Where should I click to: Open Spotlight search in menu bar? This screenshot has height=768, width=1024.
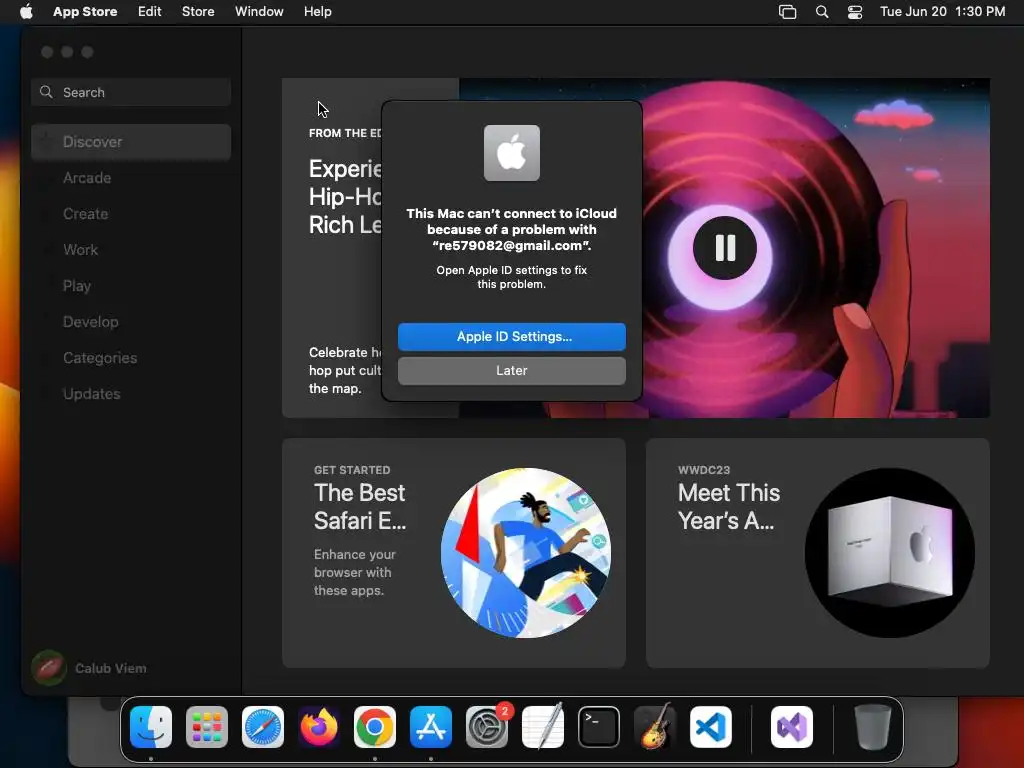point(822,12)
